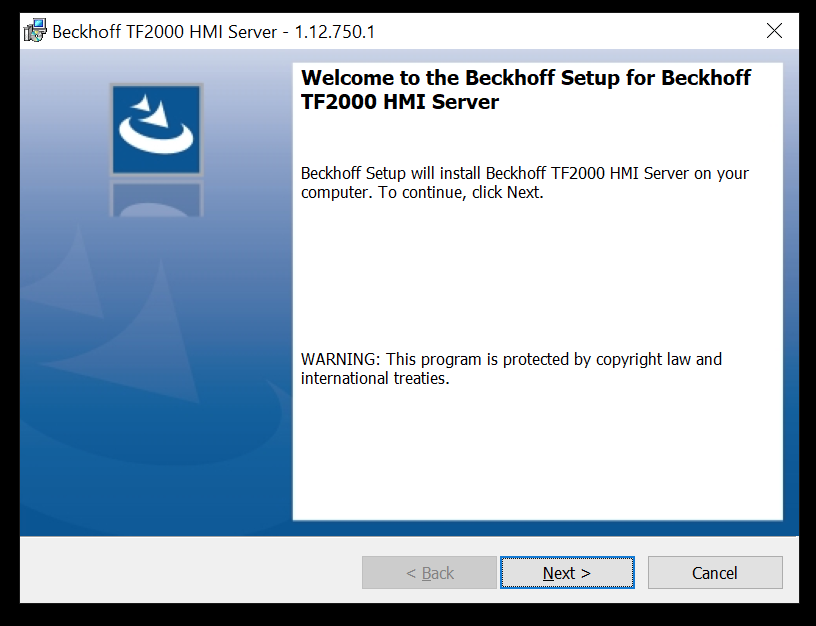Click the Beckhoff Setup will install paragraph
Screen dimensions: 816x626
pyautogui.click(x=525, y=183)
